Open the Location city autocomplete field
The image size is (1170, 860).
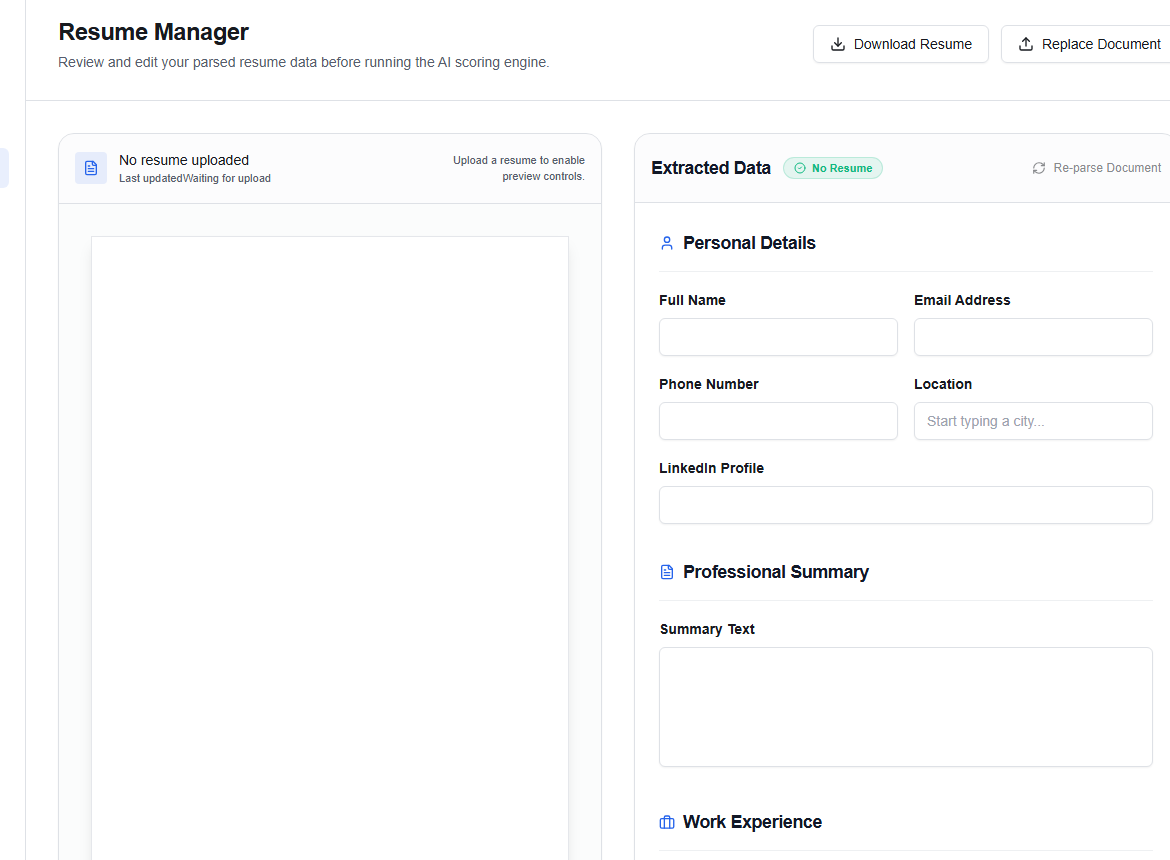tap(1033, 421)
